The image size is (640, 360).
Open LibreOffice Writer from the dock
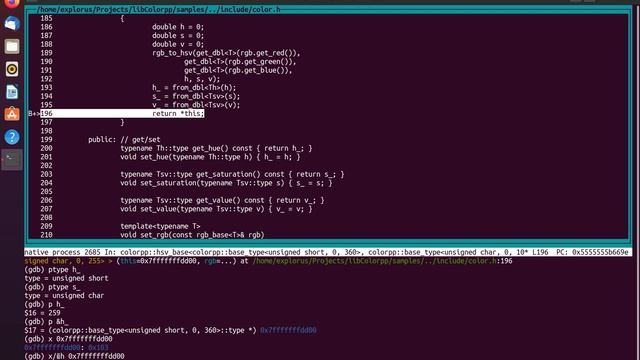pyautogui.click(x=12, y=92)
